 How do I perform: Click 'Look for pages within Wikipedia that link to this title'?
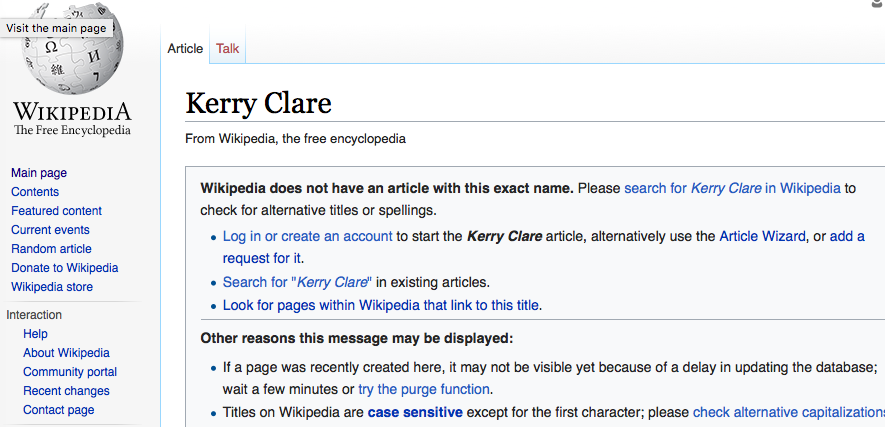pyautogui.click(x=381, y=306)
